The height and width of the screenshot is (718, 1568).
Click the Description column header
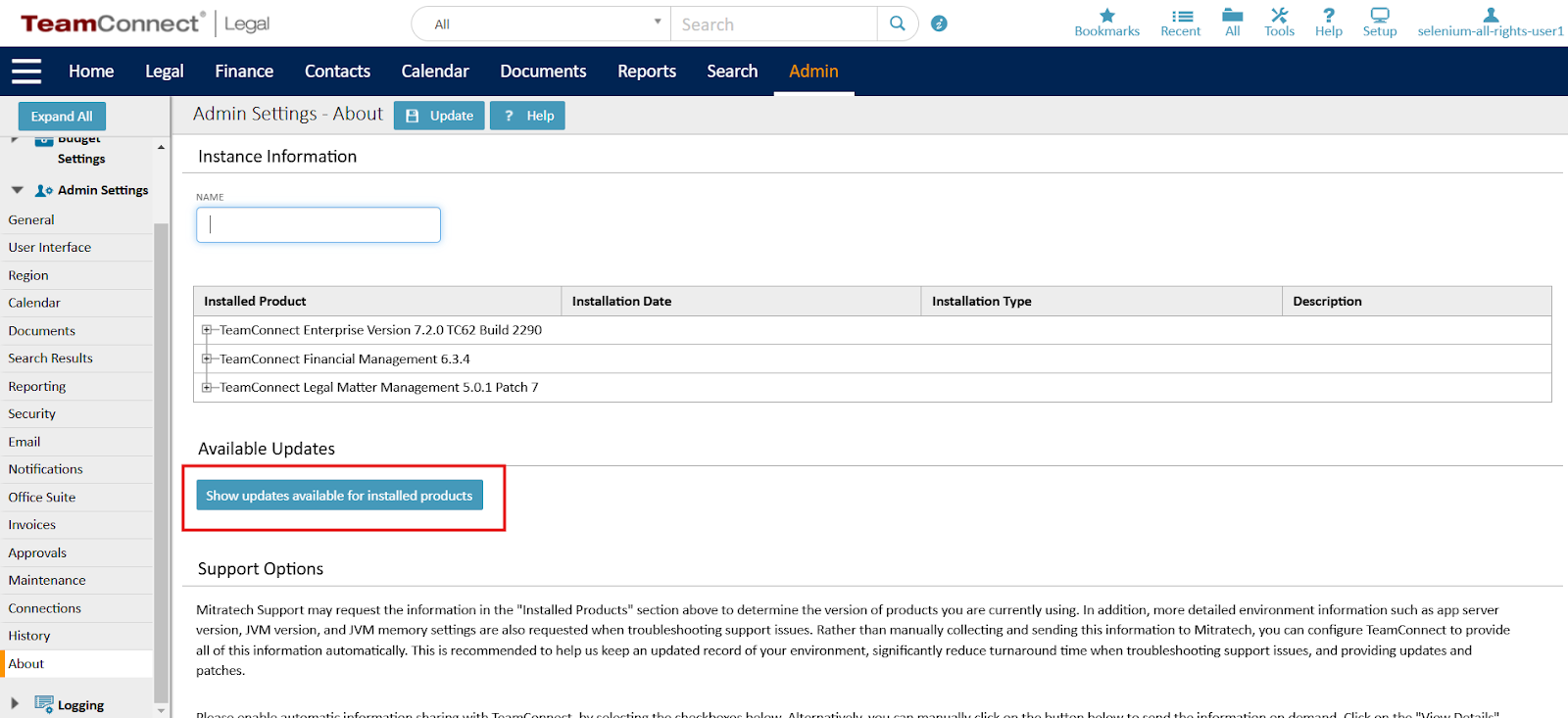point(1417,302)
